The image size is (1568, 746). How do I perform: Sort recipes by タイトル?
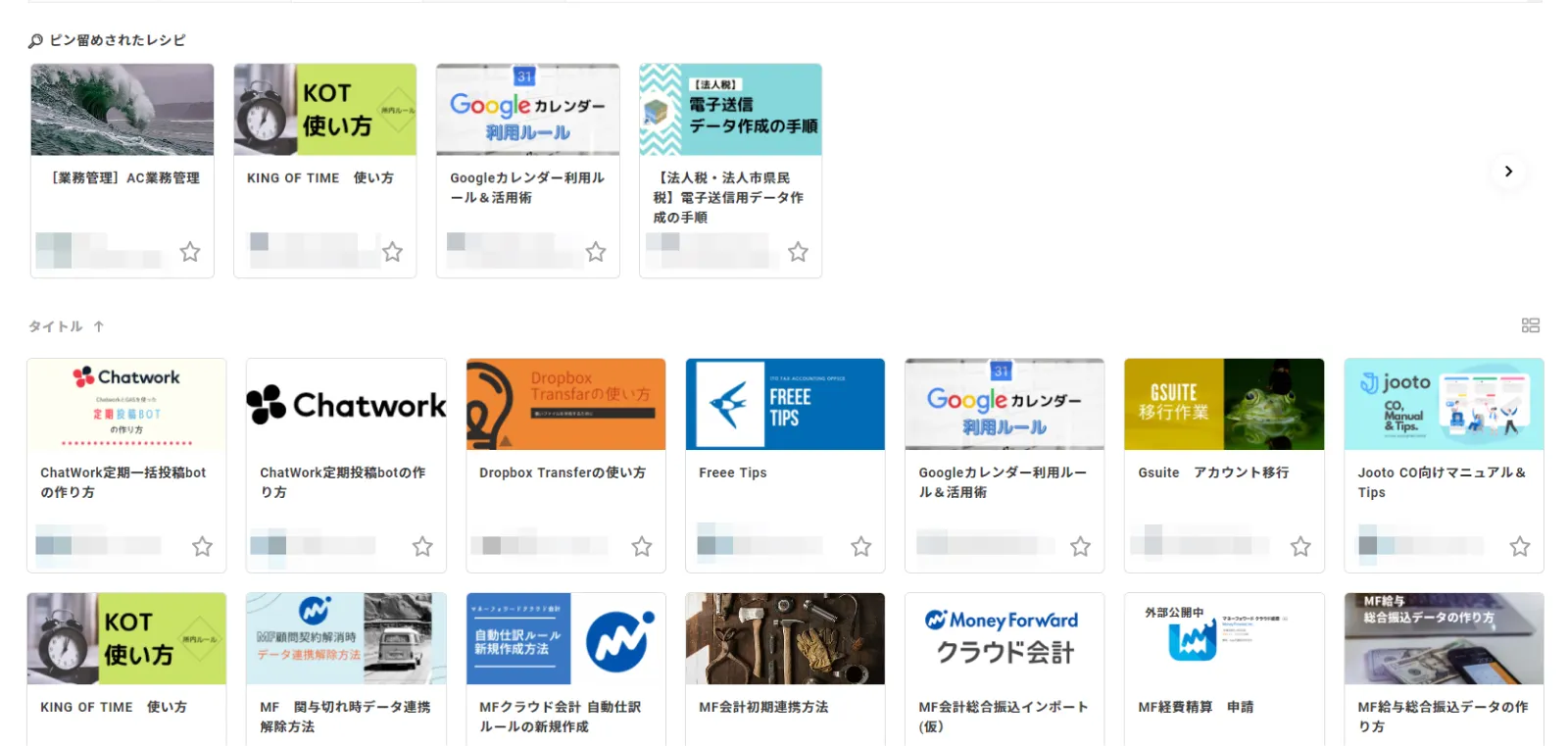(x=56, y=326)
